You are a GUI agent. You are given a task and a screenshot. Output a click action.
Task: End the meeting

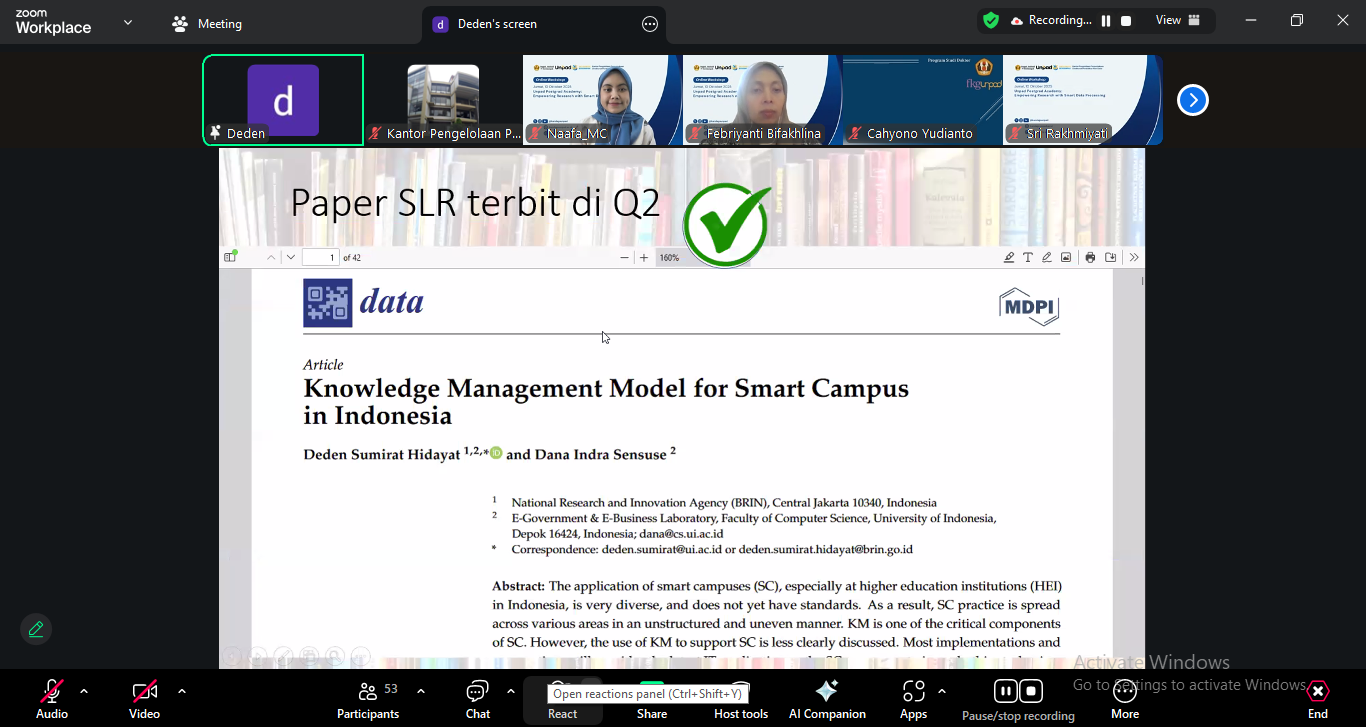tap(1318, 698)
